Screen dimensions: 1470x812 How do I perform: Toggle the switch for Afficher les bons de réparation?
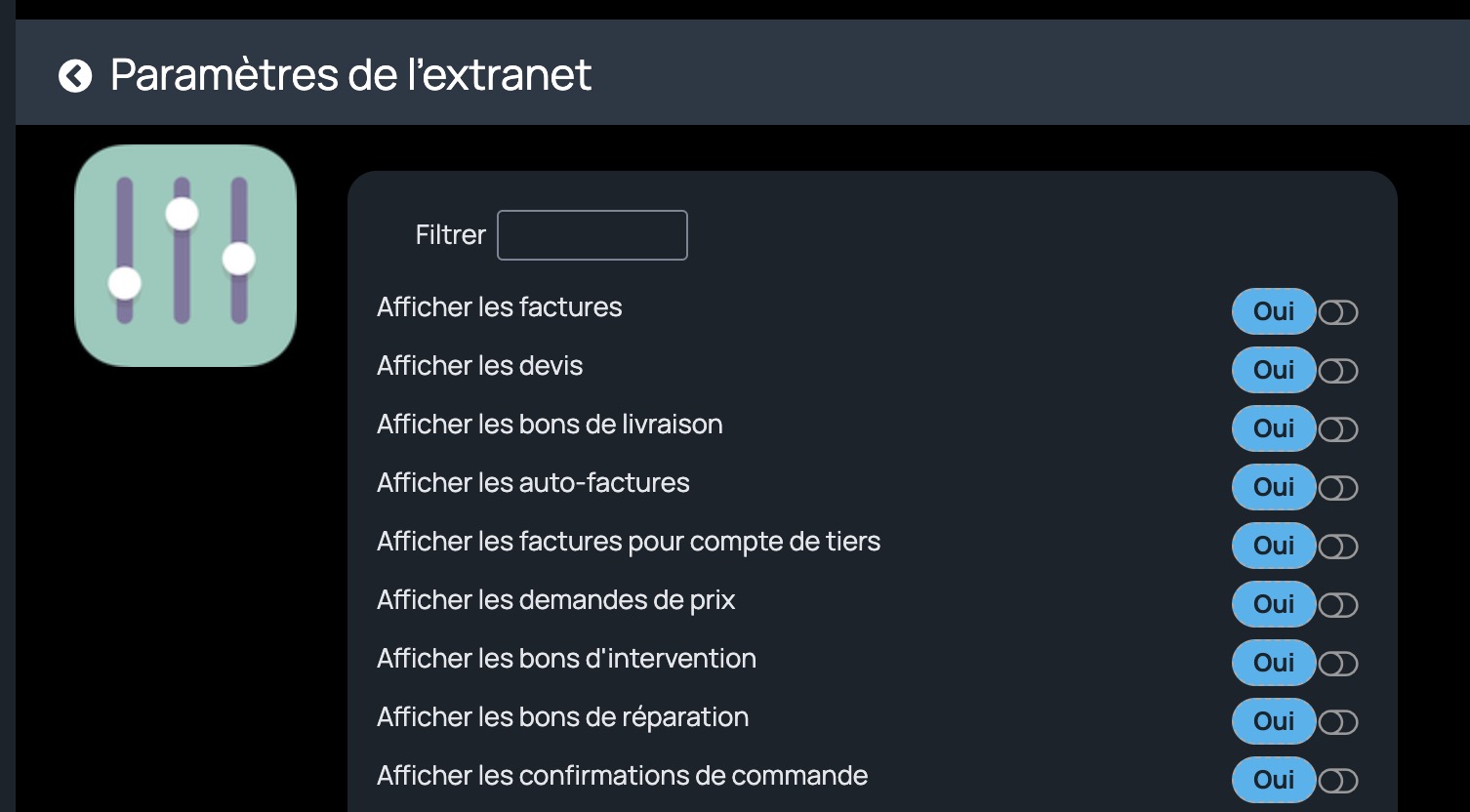(1338, 722)
